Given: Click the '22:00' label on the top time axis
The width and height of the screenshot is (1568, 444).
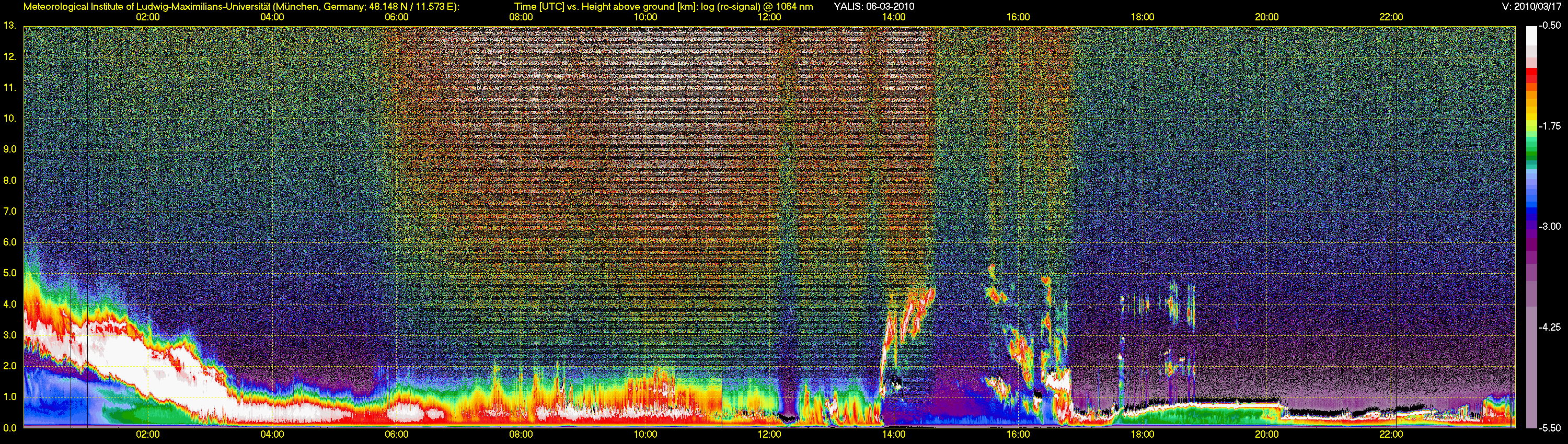Looking at the screenshot, I should [x=1391, y=17].
